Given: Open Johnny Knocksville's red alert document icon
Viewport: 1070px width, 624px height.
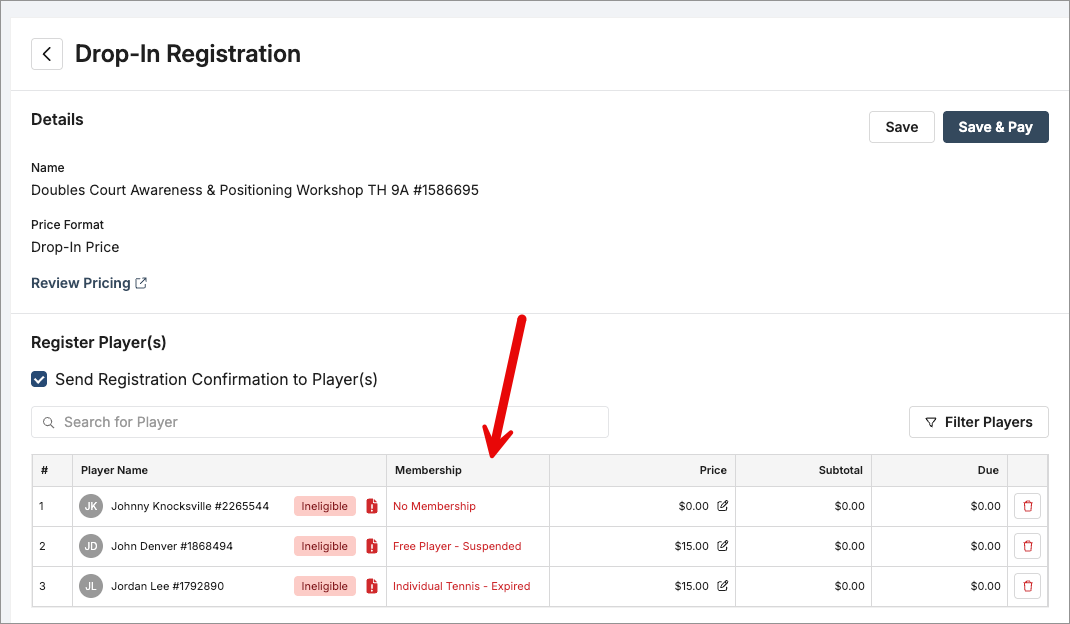Looking at the screenshot, I should click(x=372, y=506).
